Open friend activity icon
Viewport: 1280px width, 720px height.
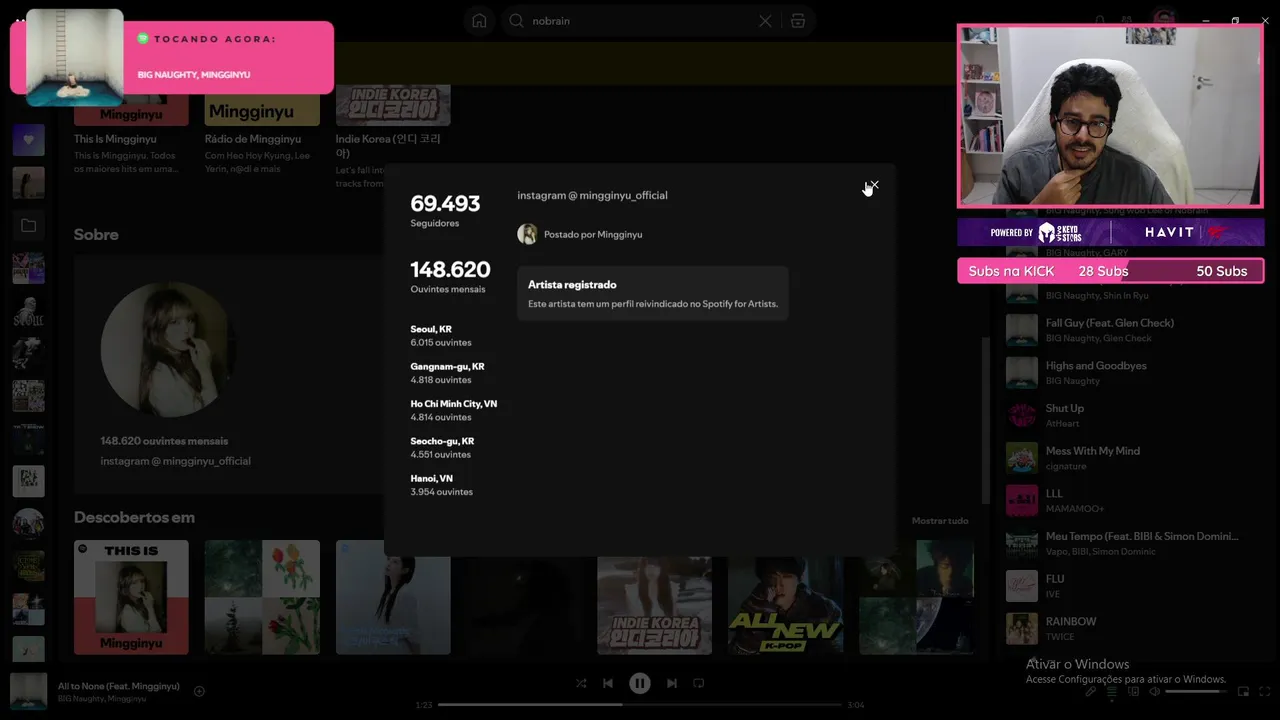pos(1127,20)
